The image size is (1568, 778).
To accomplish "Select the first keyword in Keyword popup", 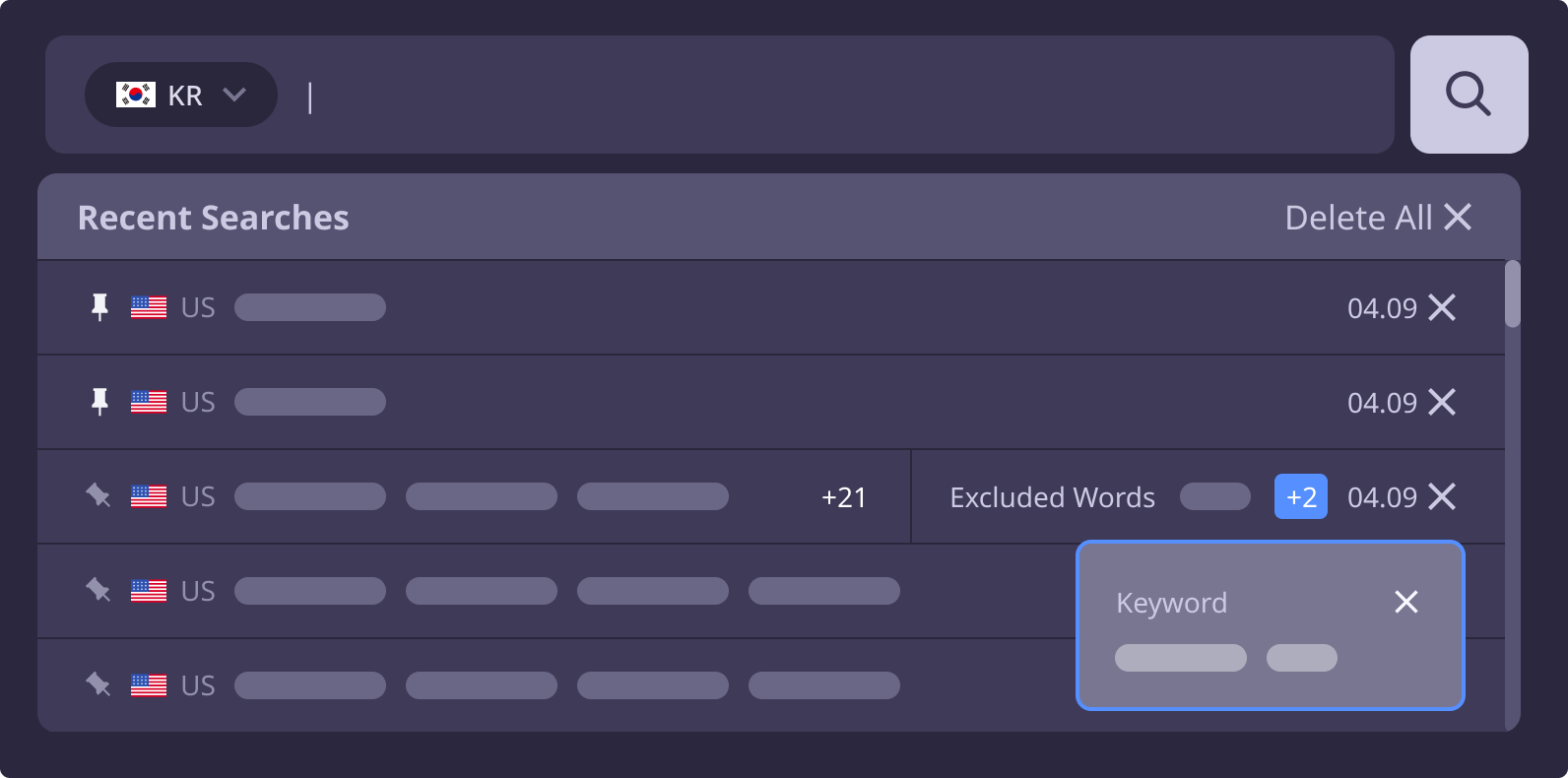I will coord(1180,658).
